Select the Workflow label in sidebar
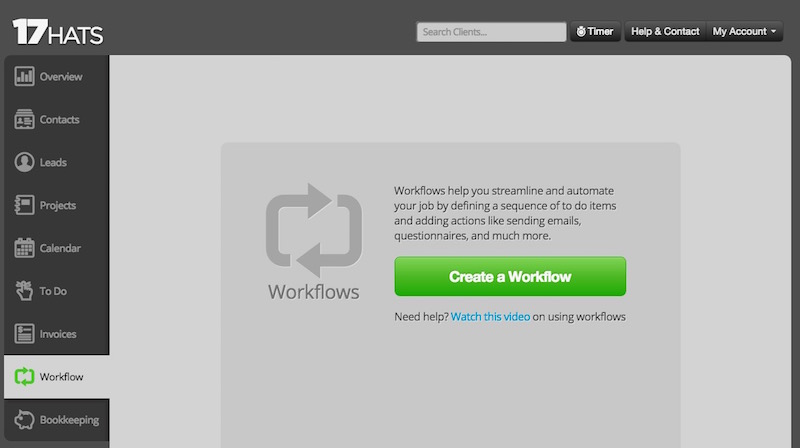This screenshot has height=448, width=800. click(61, 377)
